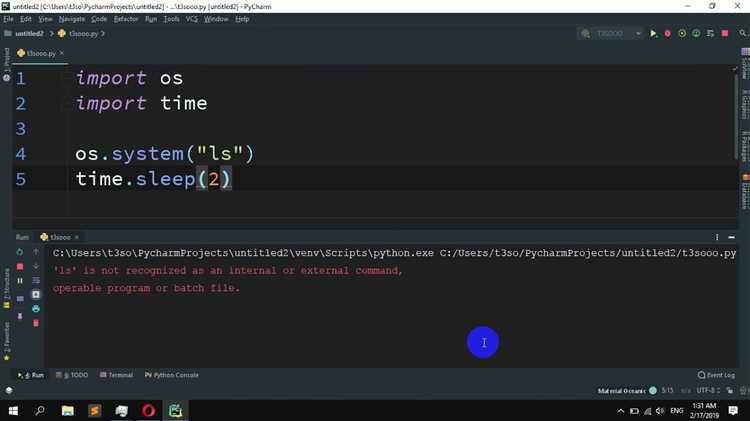The width and height of the screenshot is (750, 421).
Task: Click the Material Oceanic theme indicator
Action: tap(627, 391)
